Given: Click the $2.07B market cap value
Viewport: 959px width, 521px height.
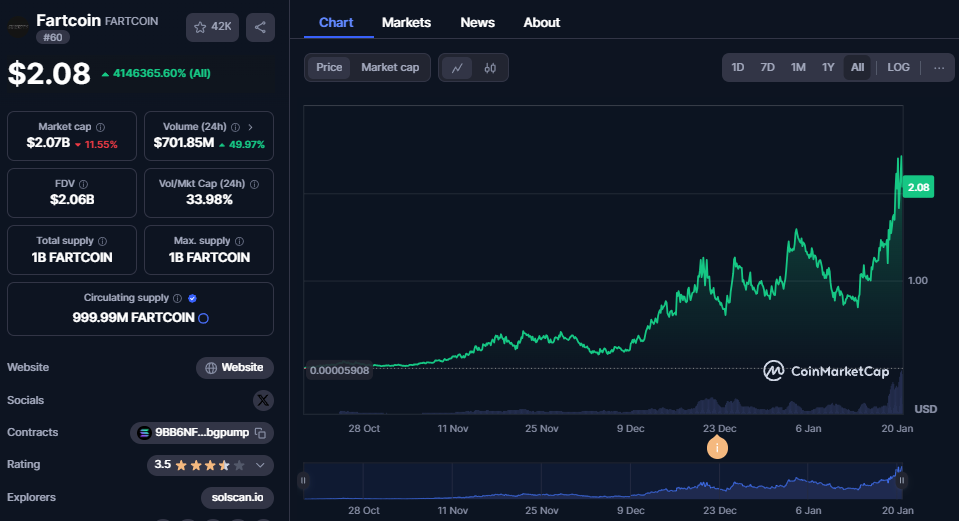Looking at the screenshot, I should (48, 143).
